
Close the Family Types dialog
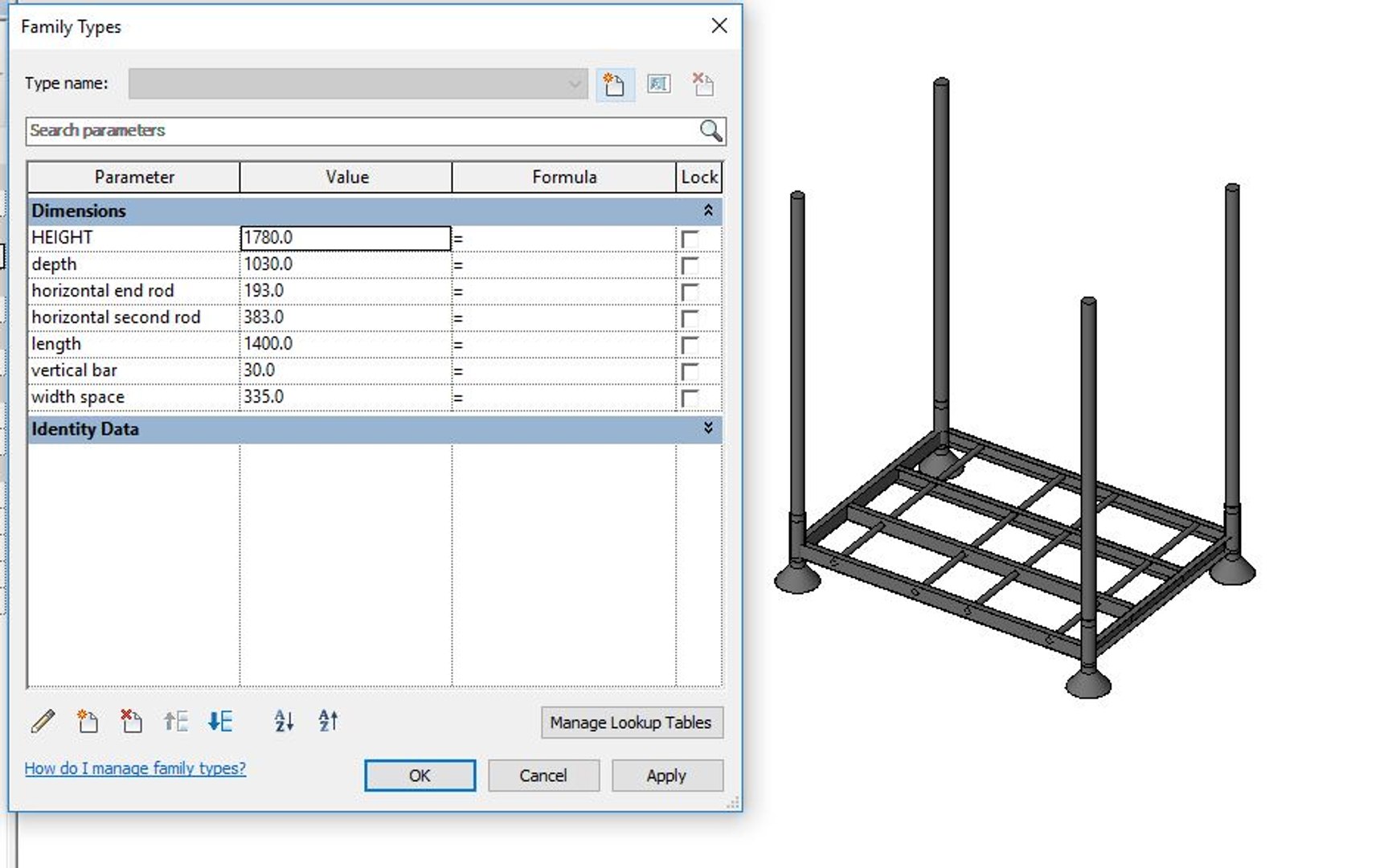coord(719,26)
